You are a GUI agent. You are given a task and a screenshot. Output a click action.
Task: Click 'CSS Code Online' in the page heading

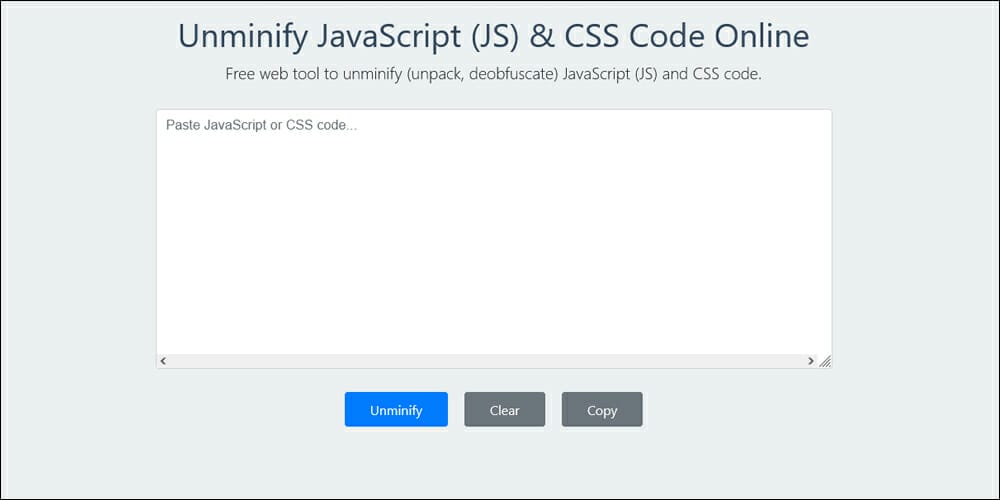tap(689, 36)
